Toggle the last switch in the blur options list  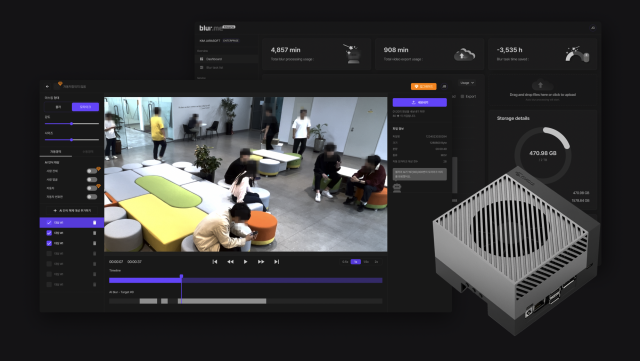92,197
